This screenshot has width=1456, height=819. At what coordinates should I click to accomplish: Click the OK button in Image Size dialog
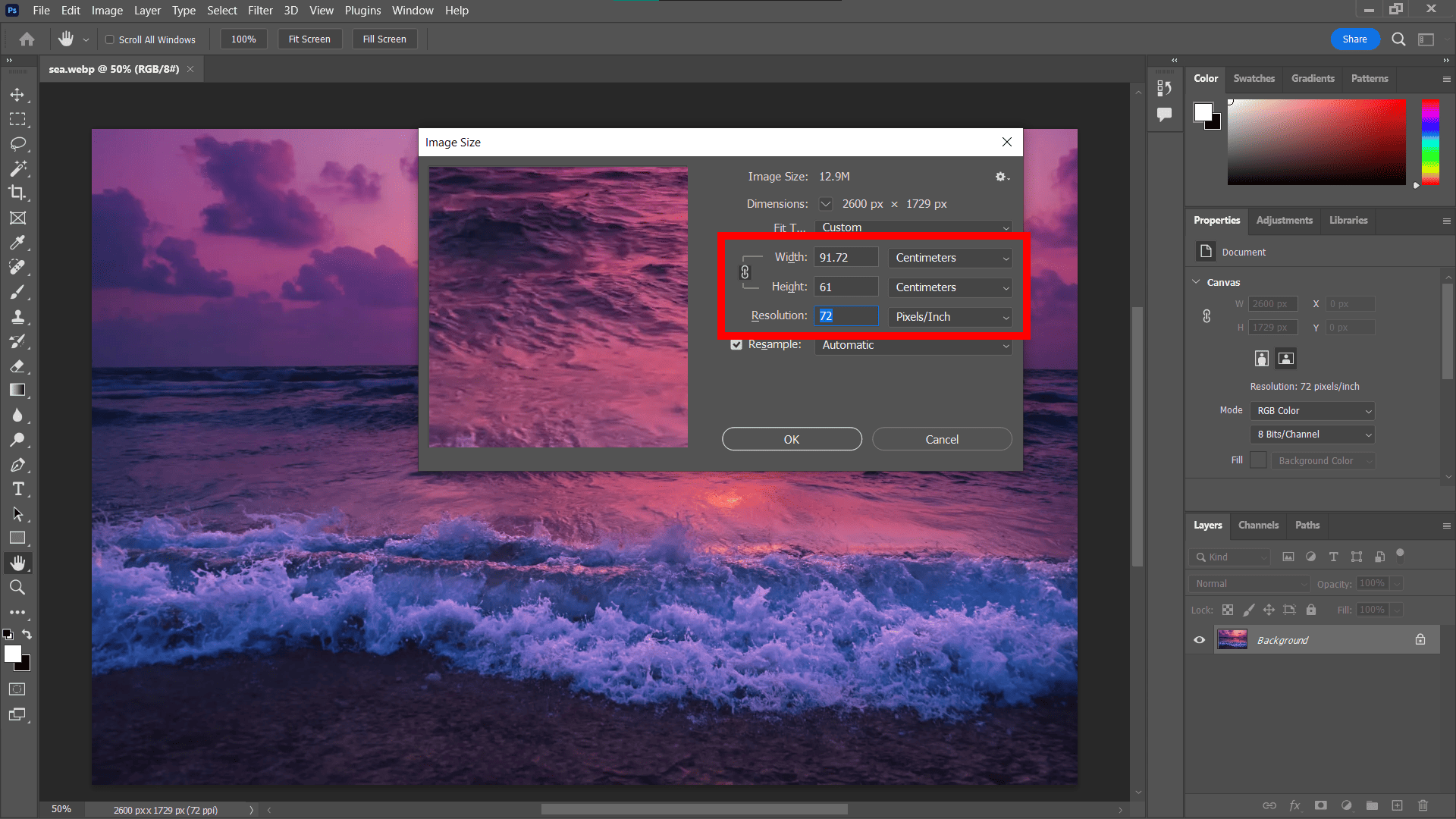(791, 438)
